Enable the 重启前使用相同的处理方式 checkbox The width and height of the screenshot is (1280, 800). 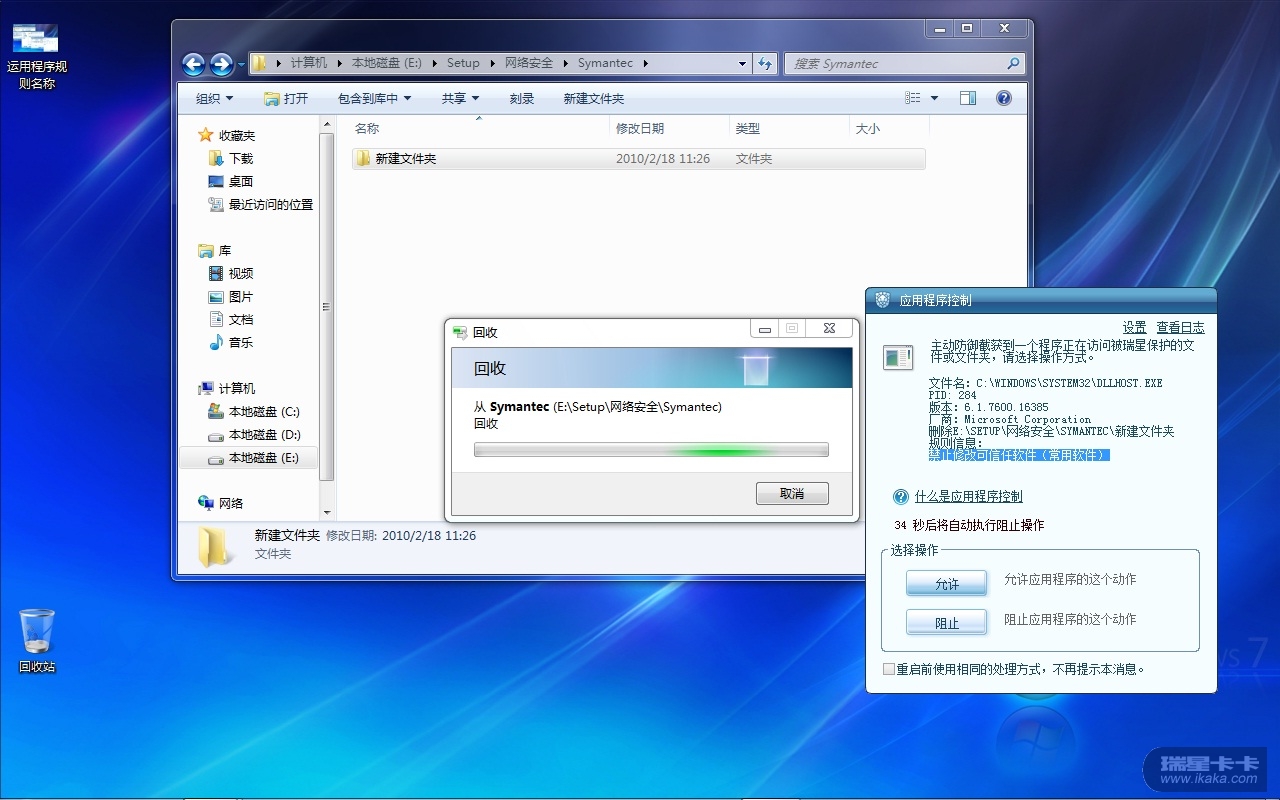(x=889, y=669)
